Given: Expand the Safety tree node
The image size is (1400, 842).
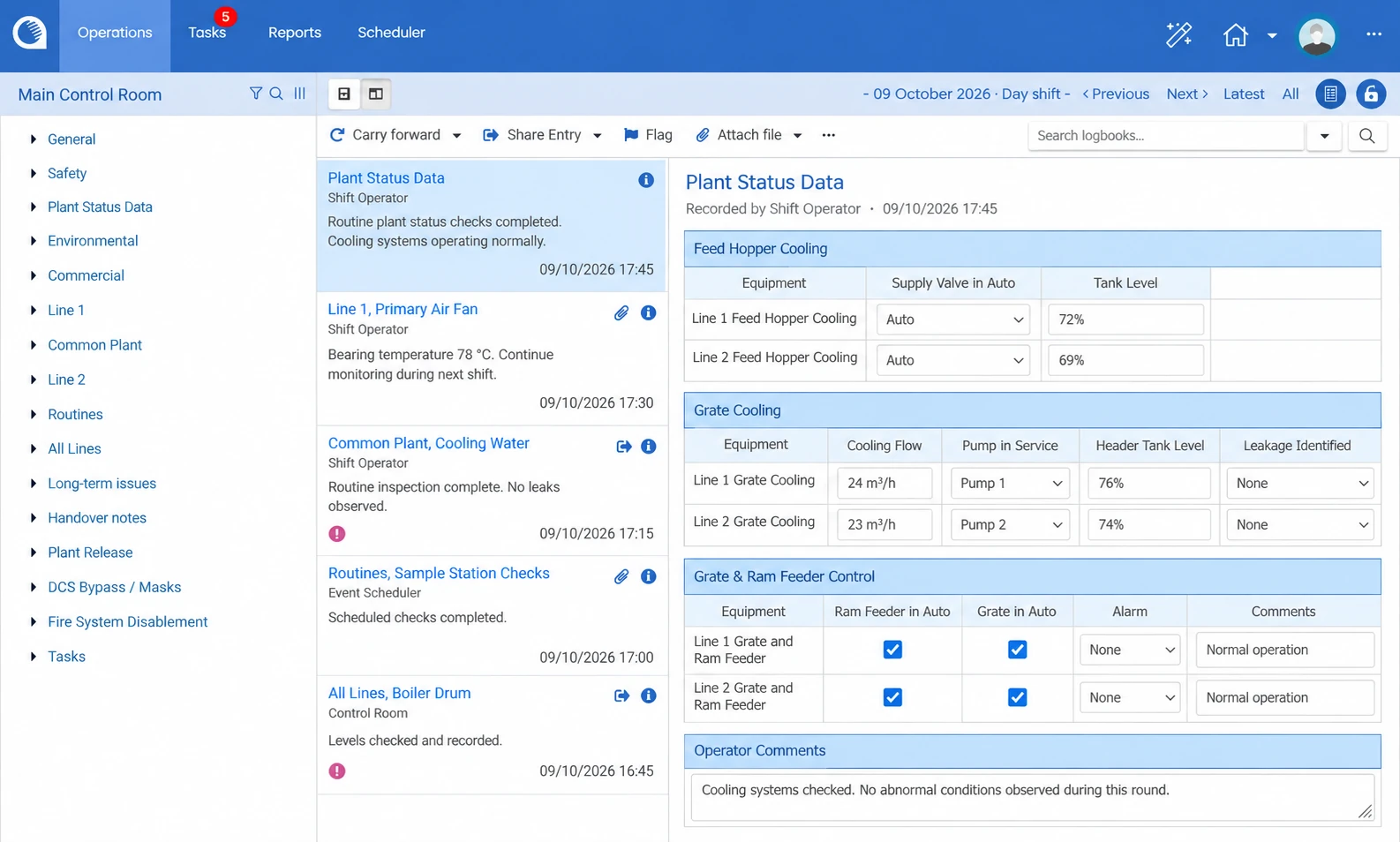Looking at the screenshot, I should point(34,173).
